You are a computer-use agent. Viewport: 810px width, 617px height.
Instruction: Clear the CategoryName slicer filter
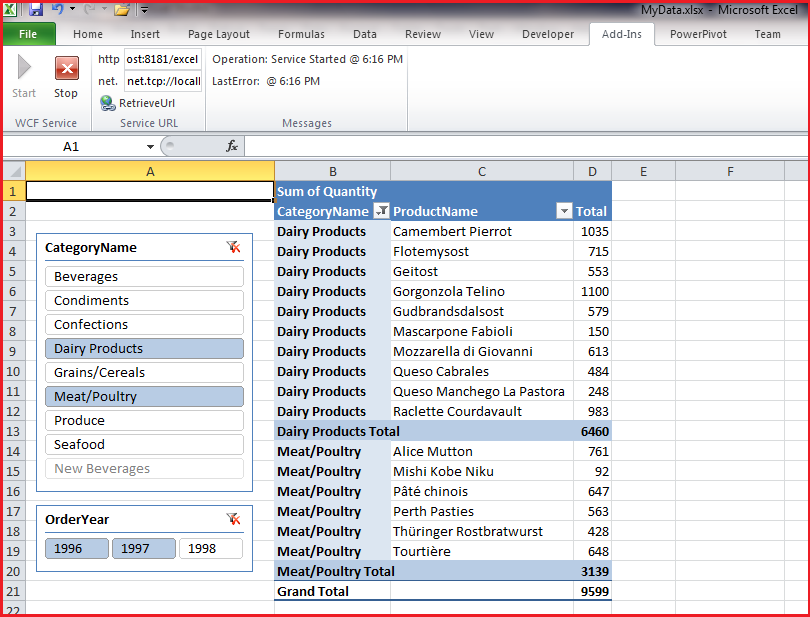[233, 247]
